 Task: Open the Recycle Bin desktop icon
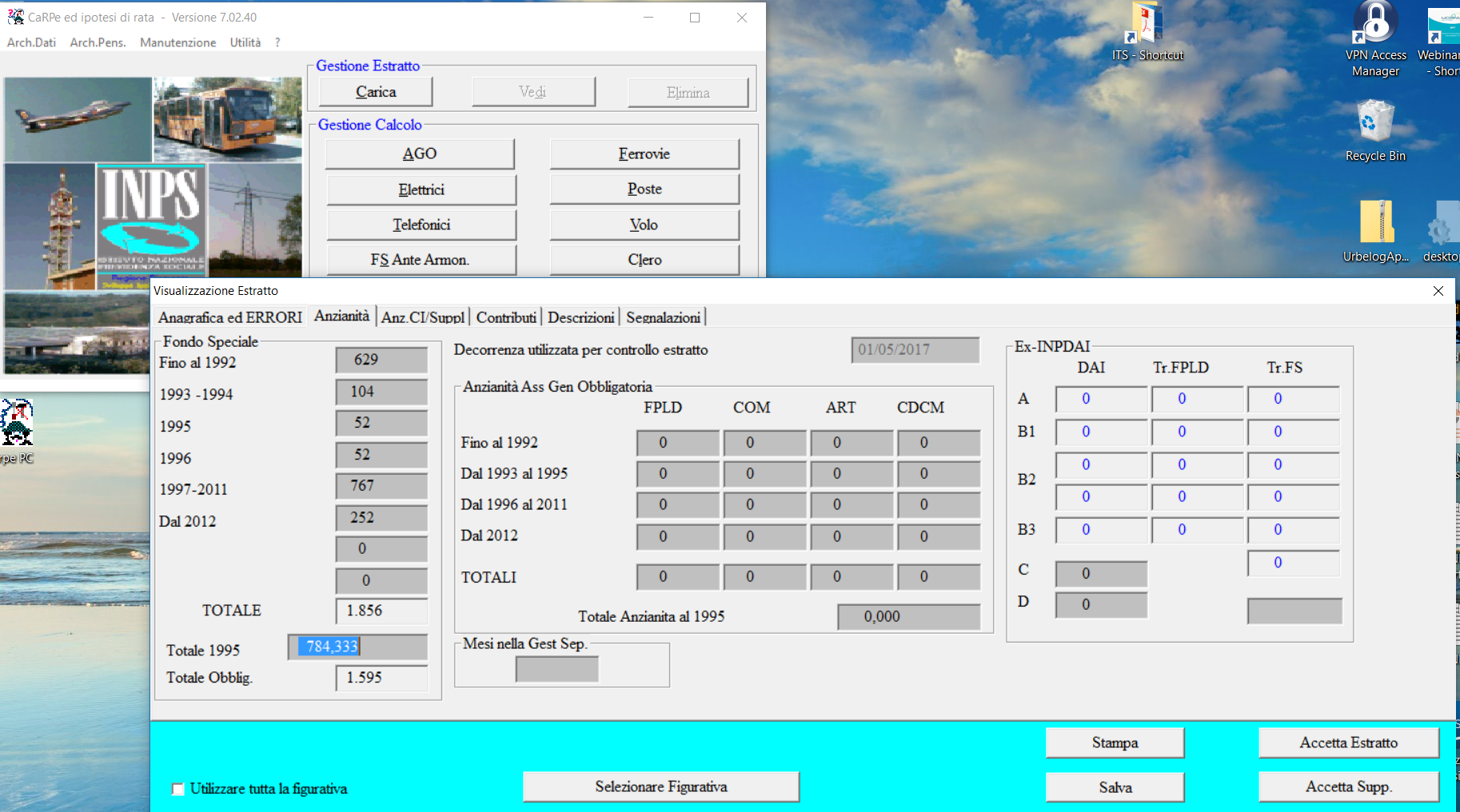click(1375, 122)
